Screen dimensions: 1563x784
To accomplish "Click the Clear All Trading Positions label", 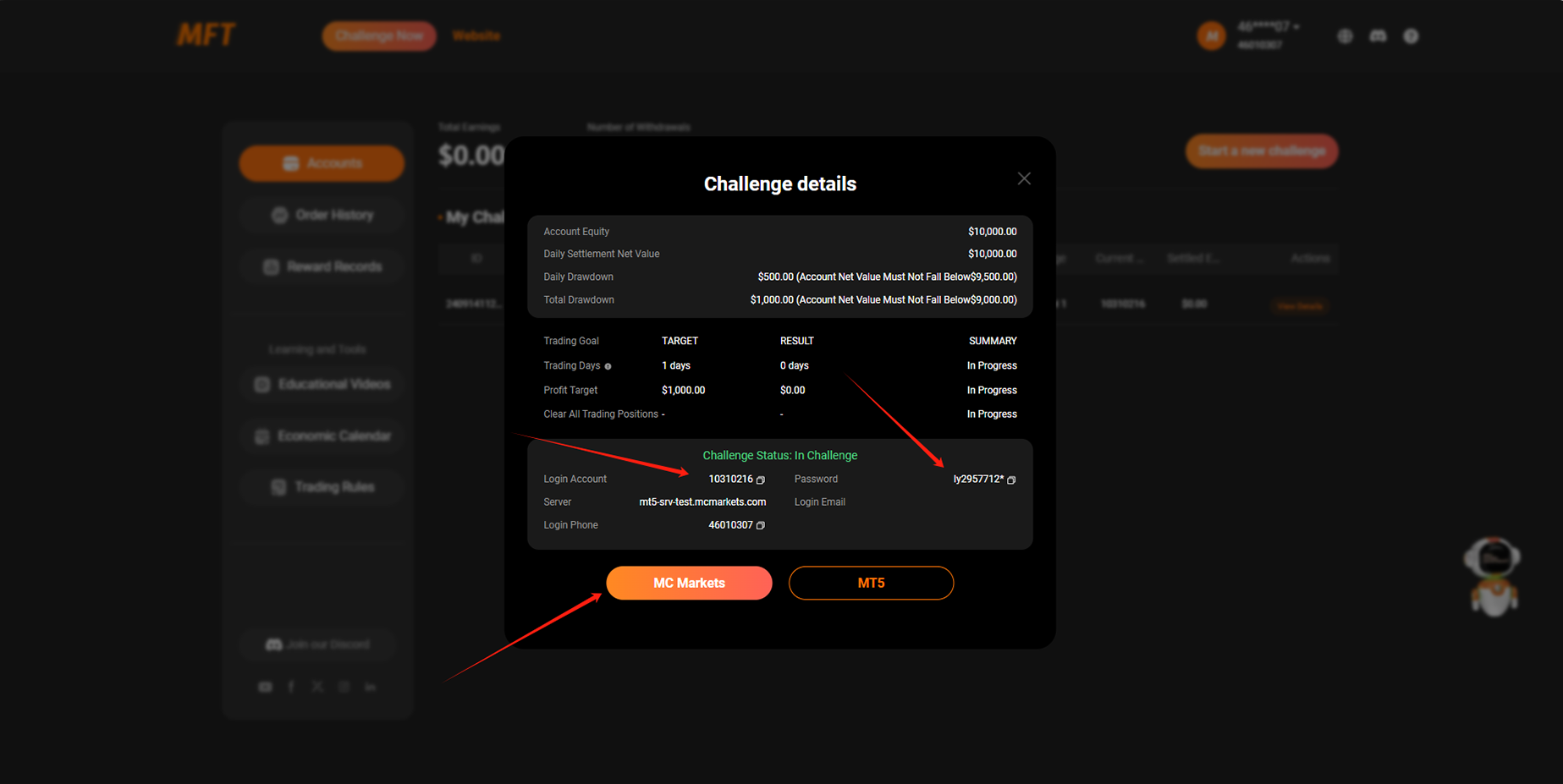I will pyautogui.click(x=601, y=414).
